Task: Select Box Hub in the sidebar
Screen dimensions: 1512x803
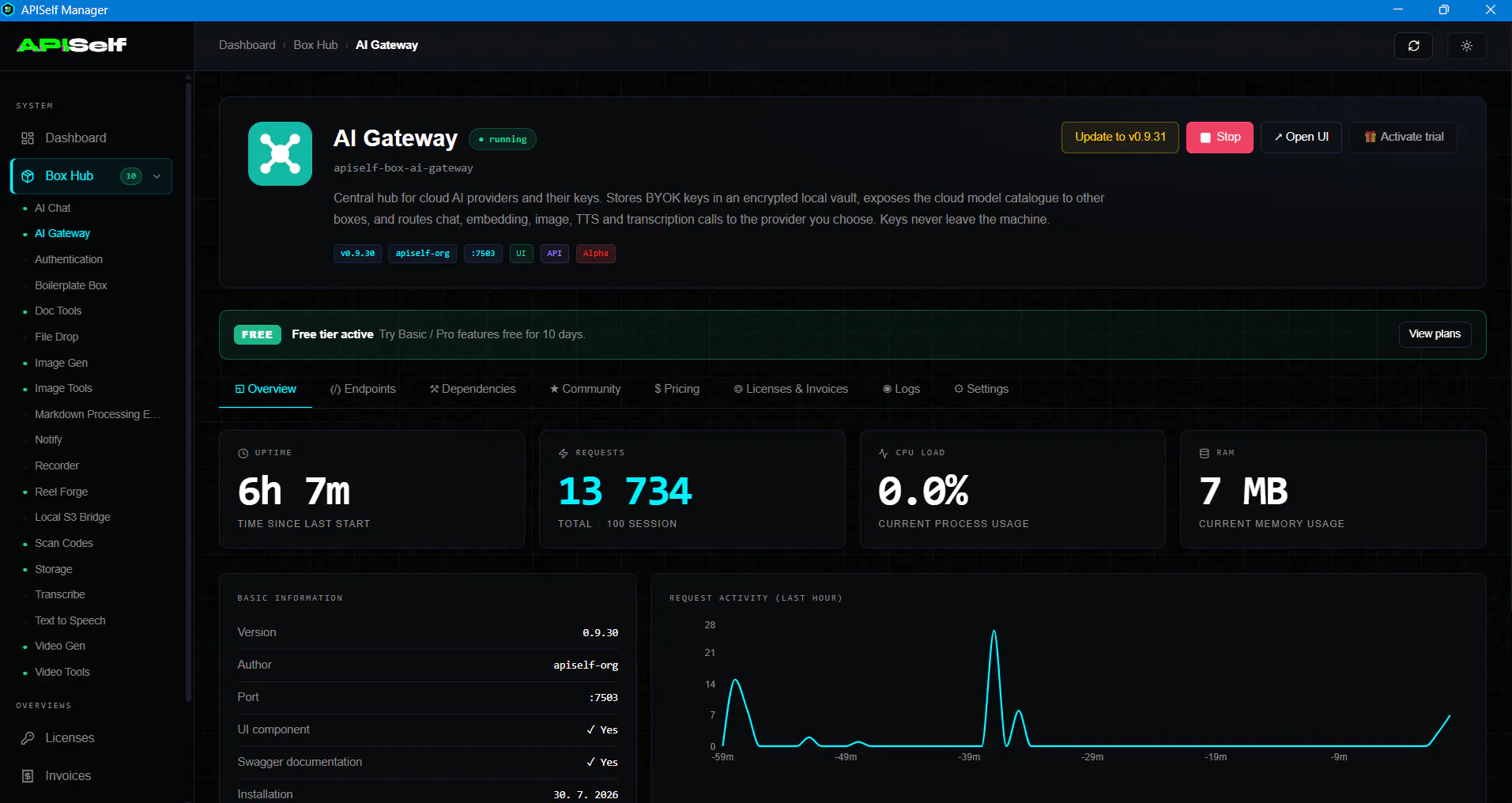Action: (x=92, y=176)
